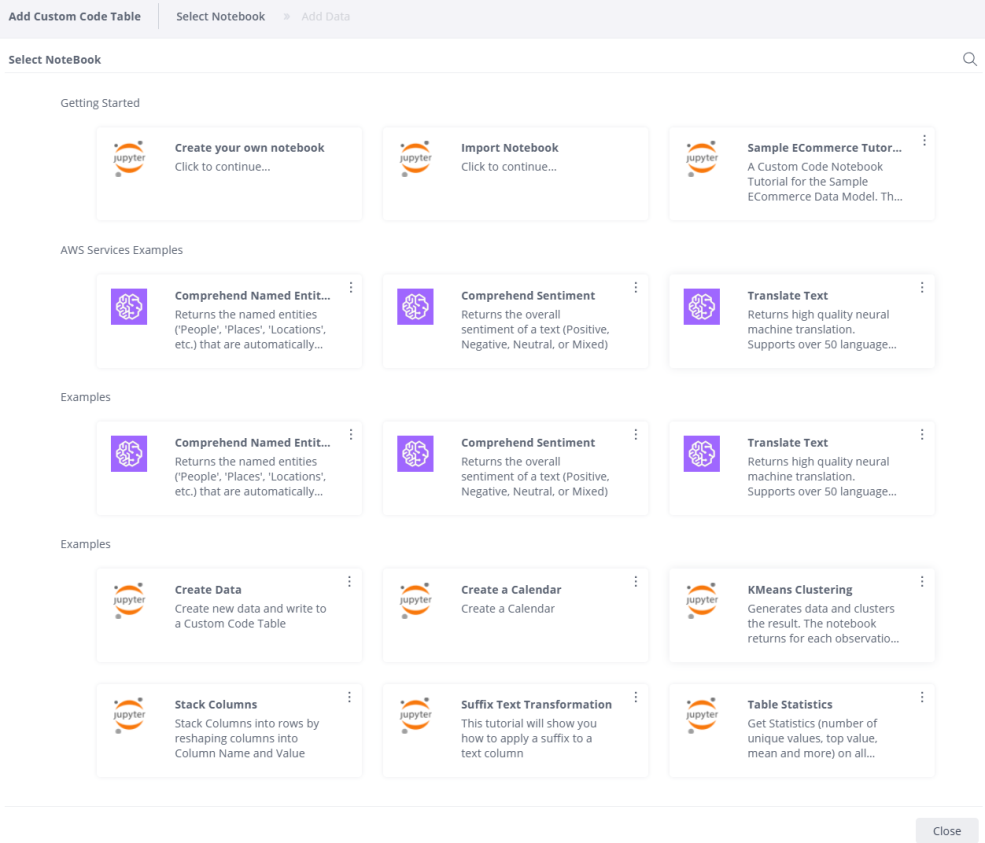This screenshot has height=843, width=985.
Task: Click the Jupyter icon for Create a Calendar
Action: (415, 600)
